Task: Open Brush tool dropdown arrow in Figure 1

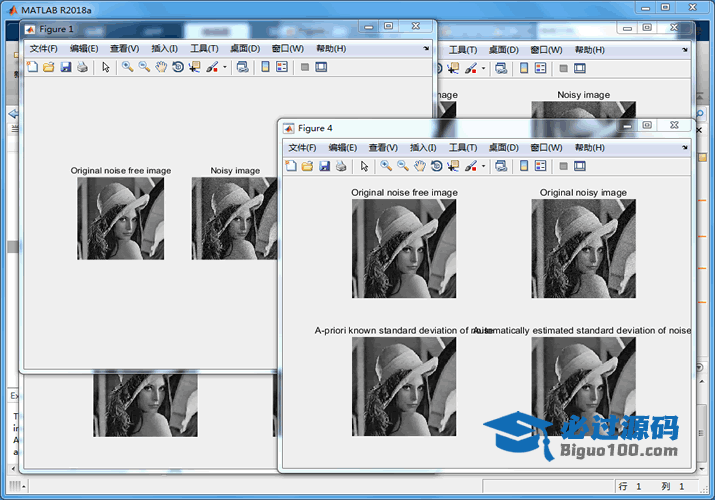Action: 225,68
